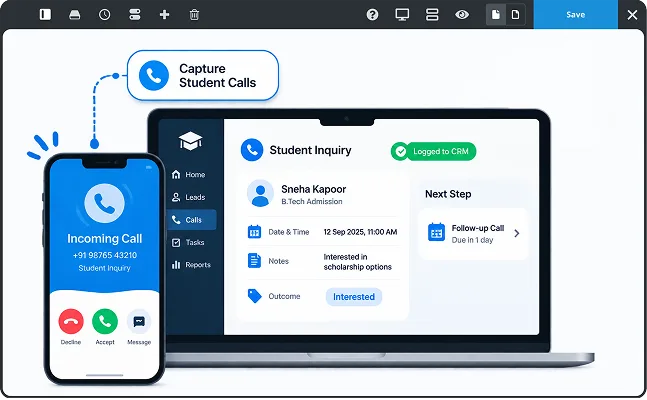Viewport: 647px width, 400px height.
Task: Click the Next Step heading
Action: point(448,194)
